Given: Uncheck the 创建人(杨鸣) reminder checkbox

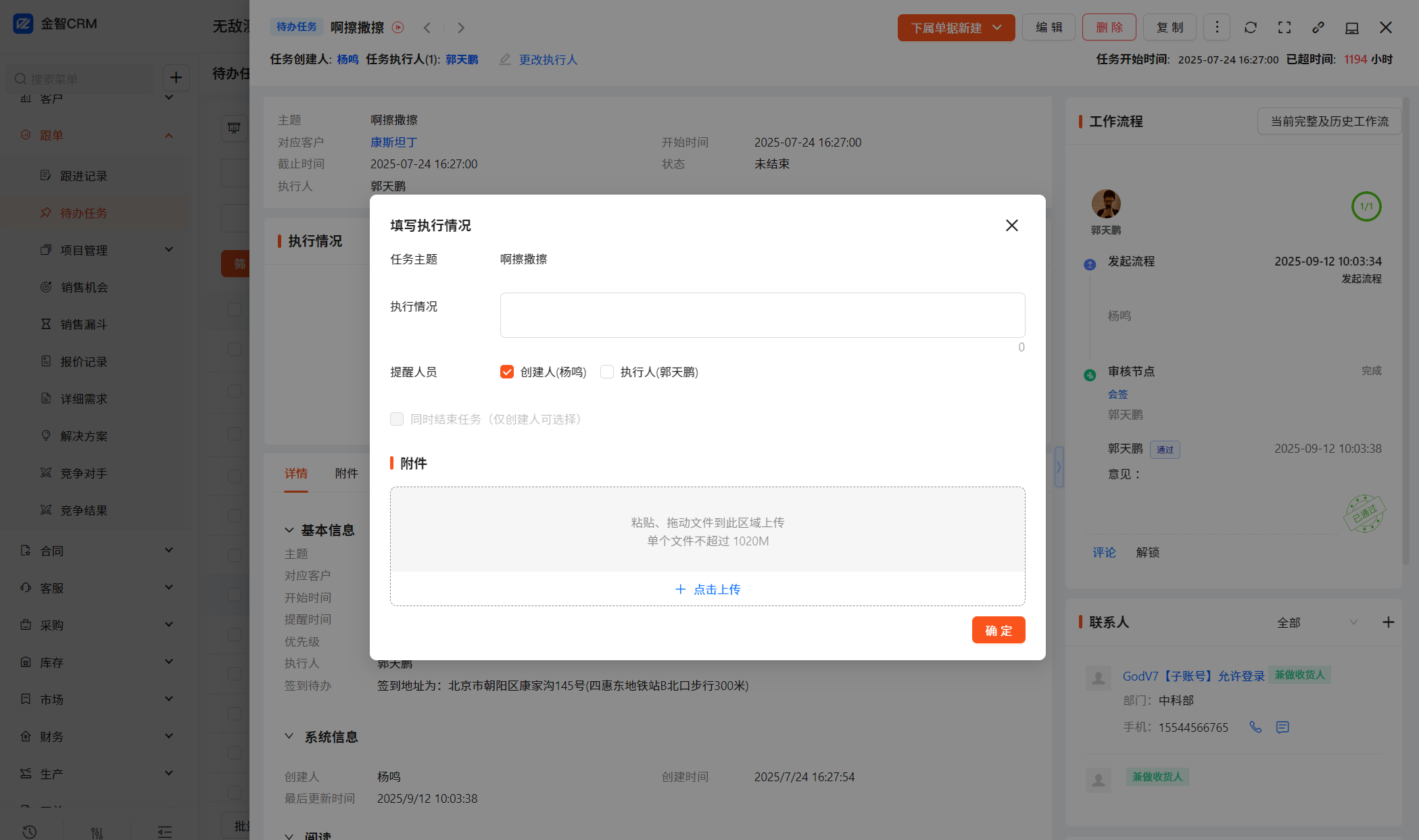Looking at the screenshot, I should 507,372.
